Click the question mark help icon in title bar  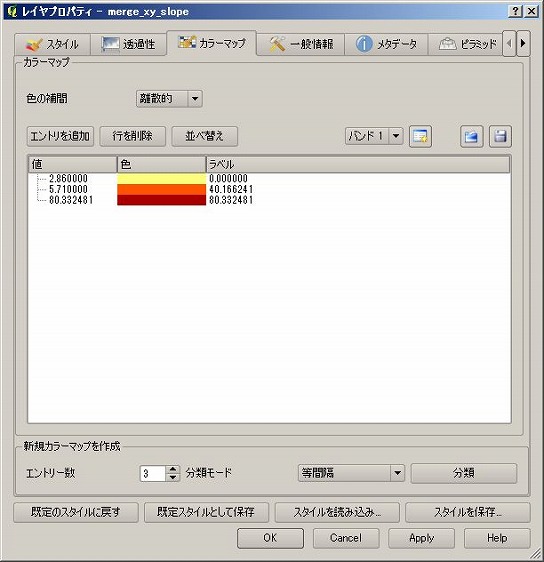point(515,11)
